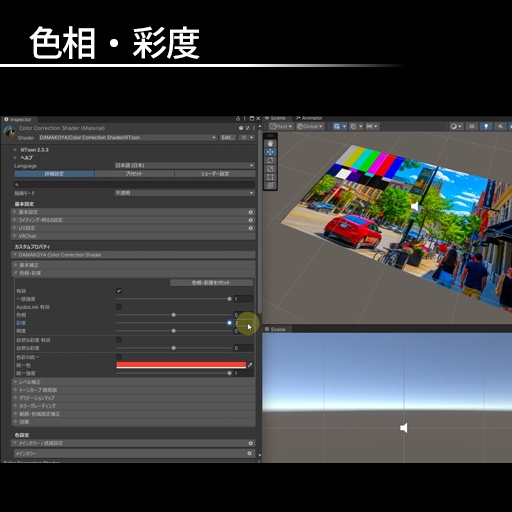Toggle scene lighting bulb icon
Screen dimensions: 512x512
coord(486,126)
